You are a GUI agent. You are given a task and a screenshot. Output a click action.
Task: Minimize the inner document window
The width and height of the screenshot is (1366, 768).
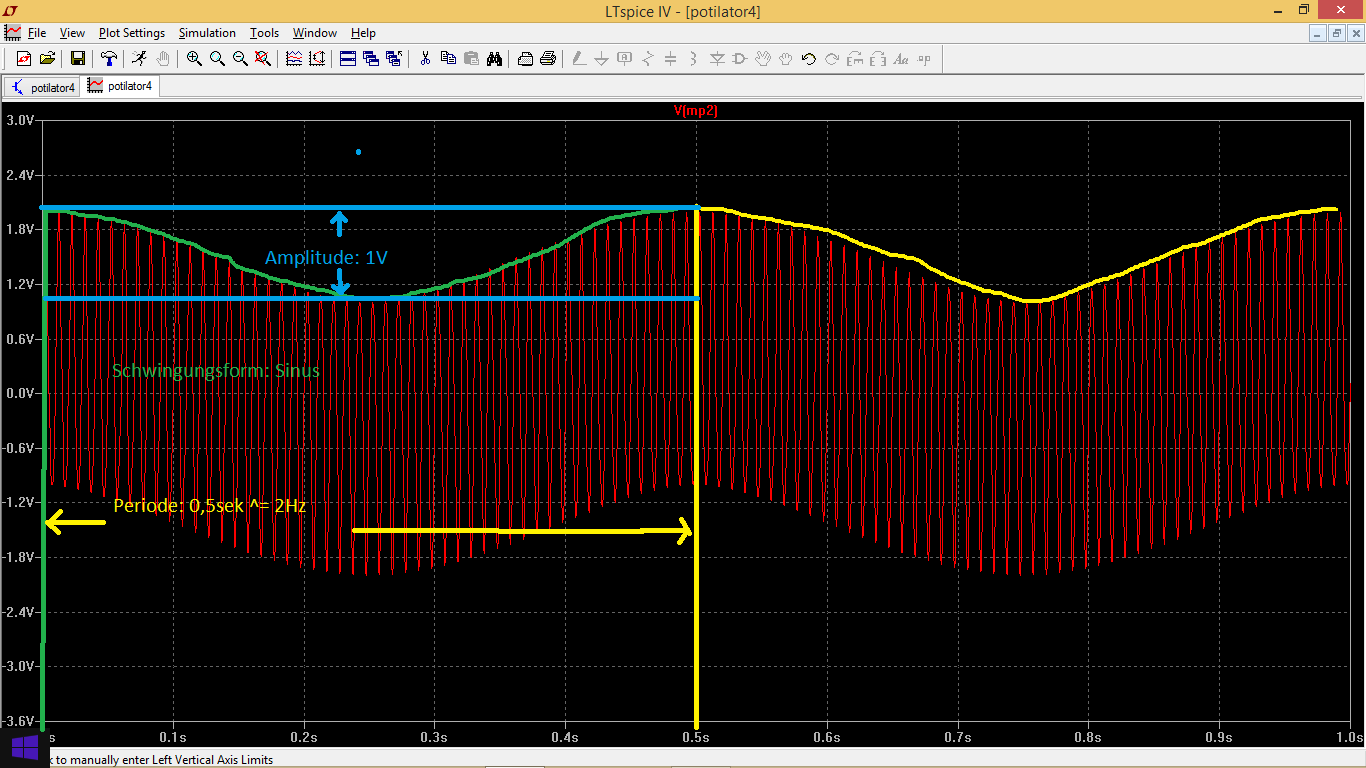[x=1318, y=33]
